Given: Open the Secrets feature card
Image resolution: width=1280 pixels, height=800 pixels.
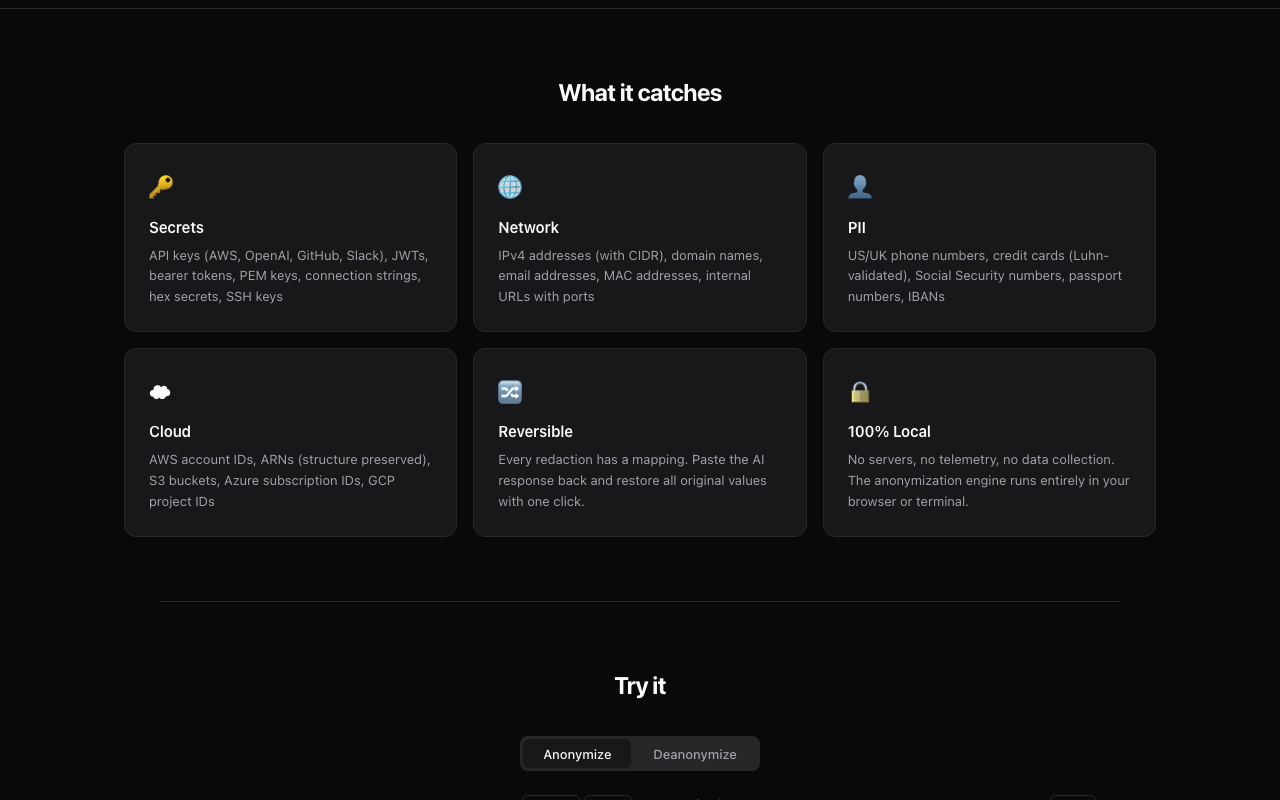Looking at the screenshot, I should pyautogui.click(x=290, y=237).
